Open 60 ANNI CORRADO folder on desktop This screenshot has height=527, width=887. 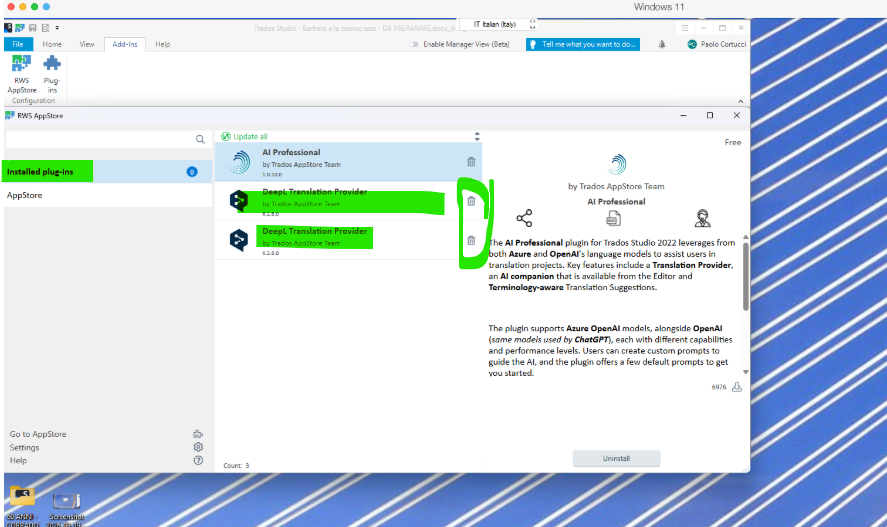(22, 506)
